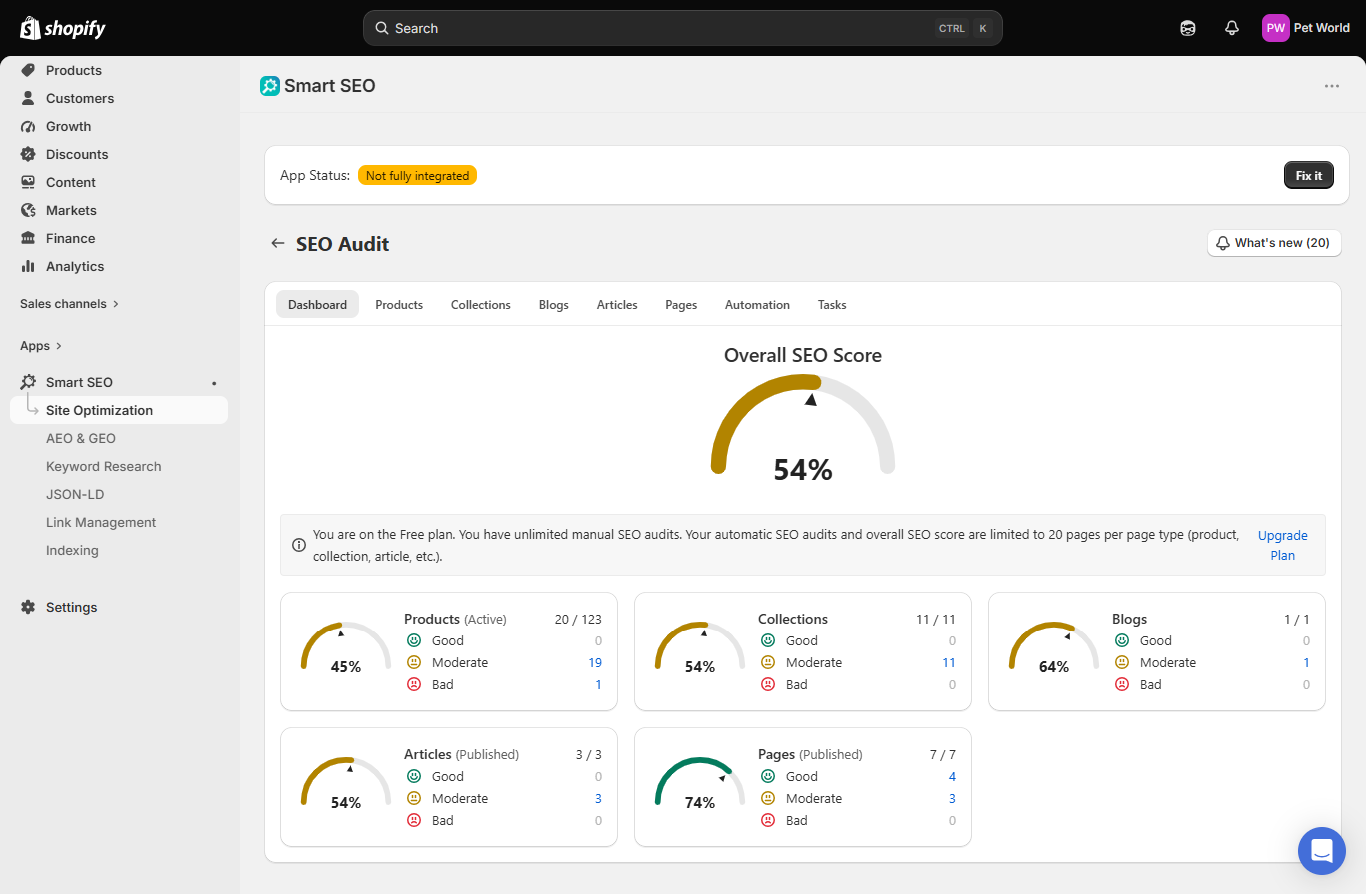Screen dimensions: 1366x894
Task: Open Collections Moderate count 11
Action: point(949,663)
